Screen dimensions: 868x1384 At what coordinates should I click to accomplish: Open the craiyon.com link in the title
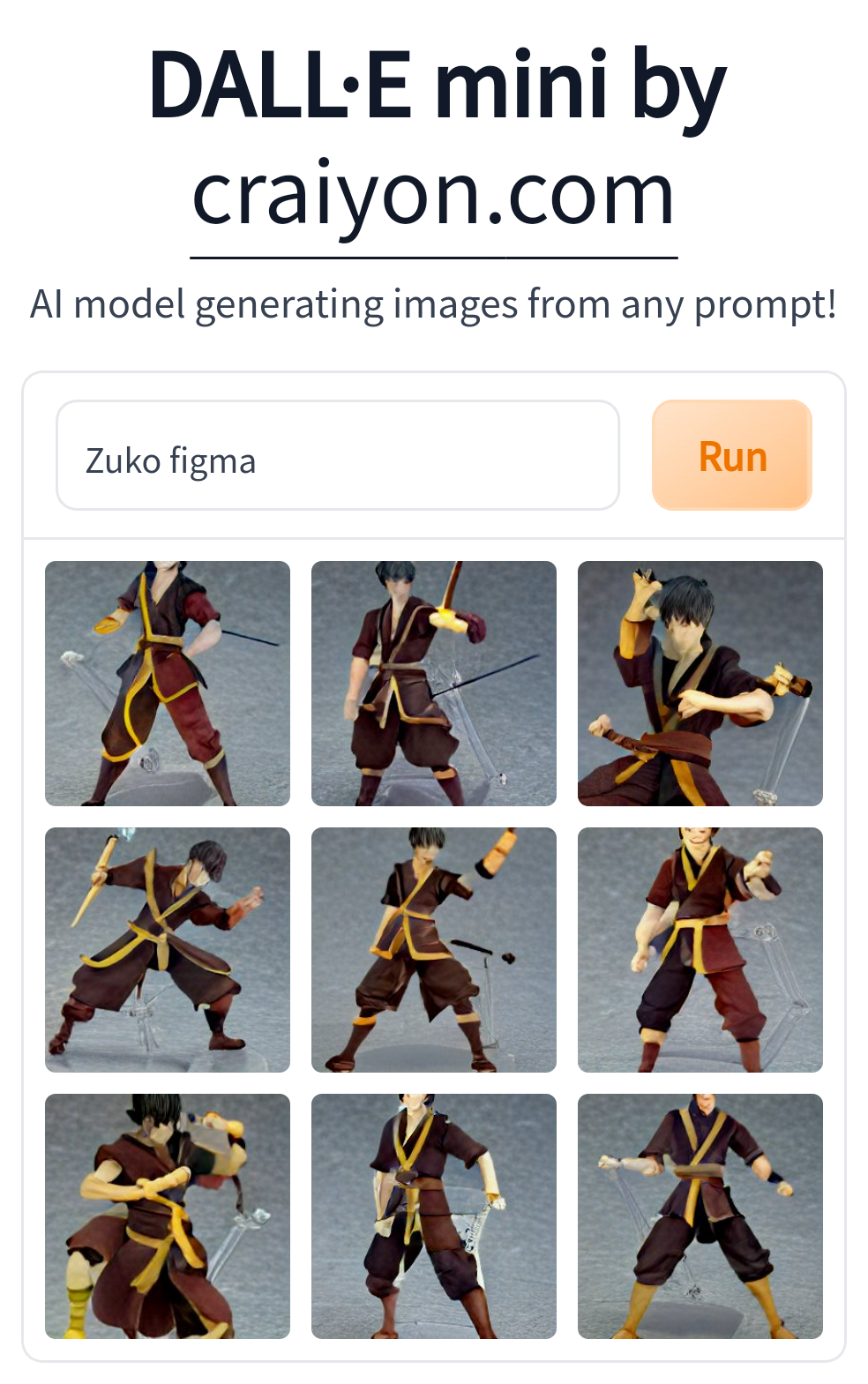point(434,195)
